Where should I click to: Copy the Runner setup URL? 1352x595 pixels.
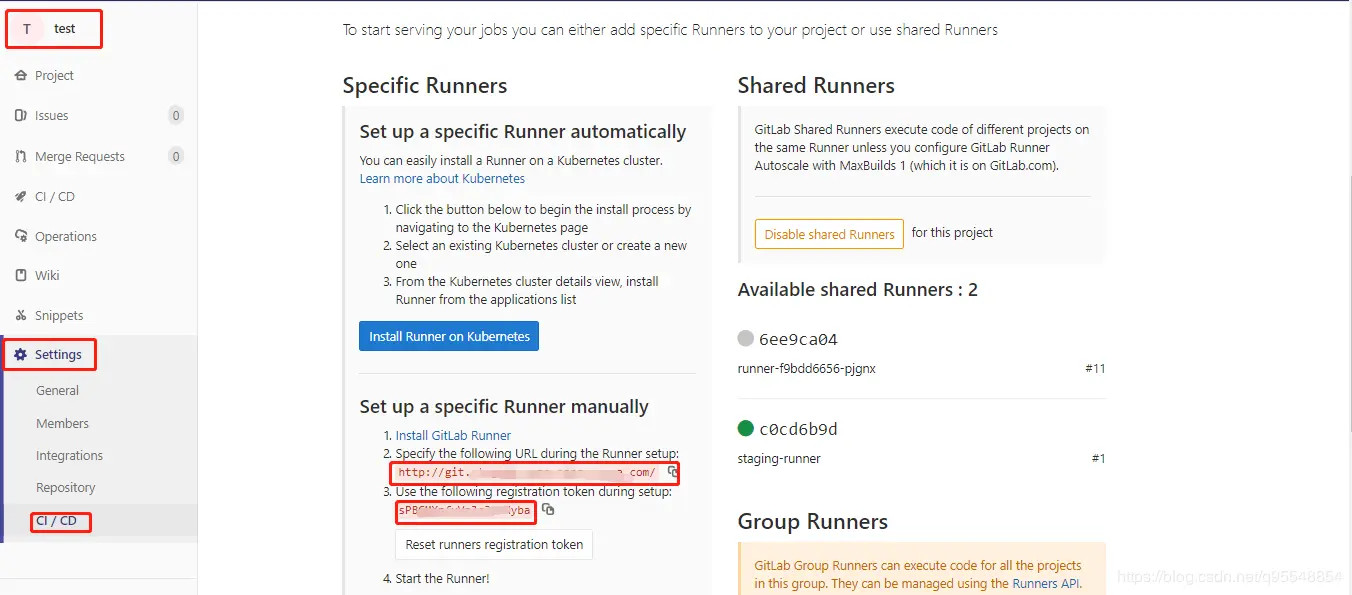click(x=673, y=471)
